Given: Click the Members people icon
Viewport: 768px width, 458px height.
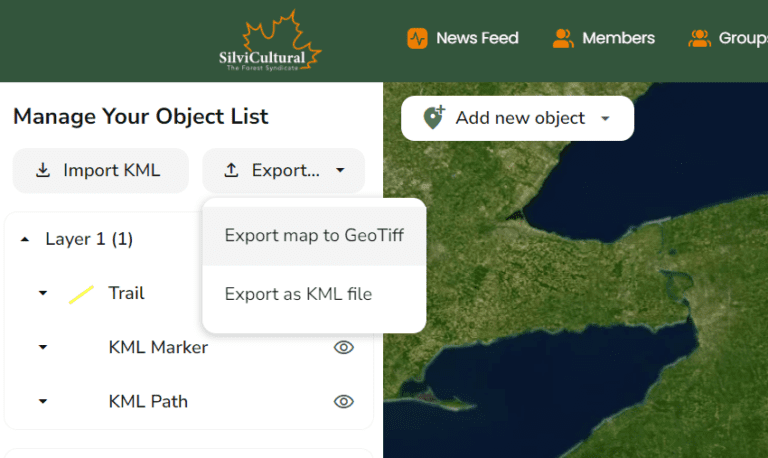Looking at the screenshot, I should click(563, 39).
